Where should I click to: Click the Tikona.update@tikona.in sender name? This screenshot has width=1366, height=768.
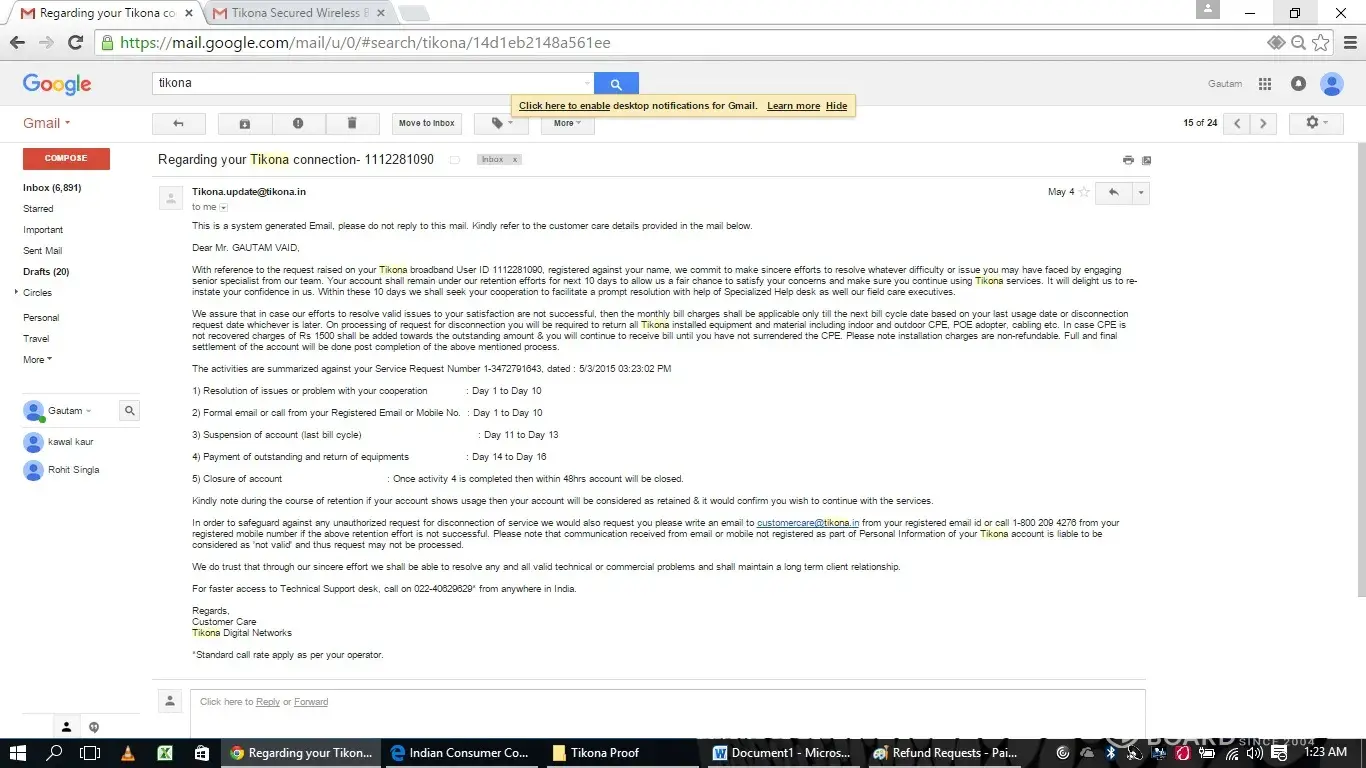point(249,192)
